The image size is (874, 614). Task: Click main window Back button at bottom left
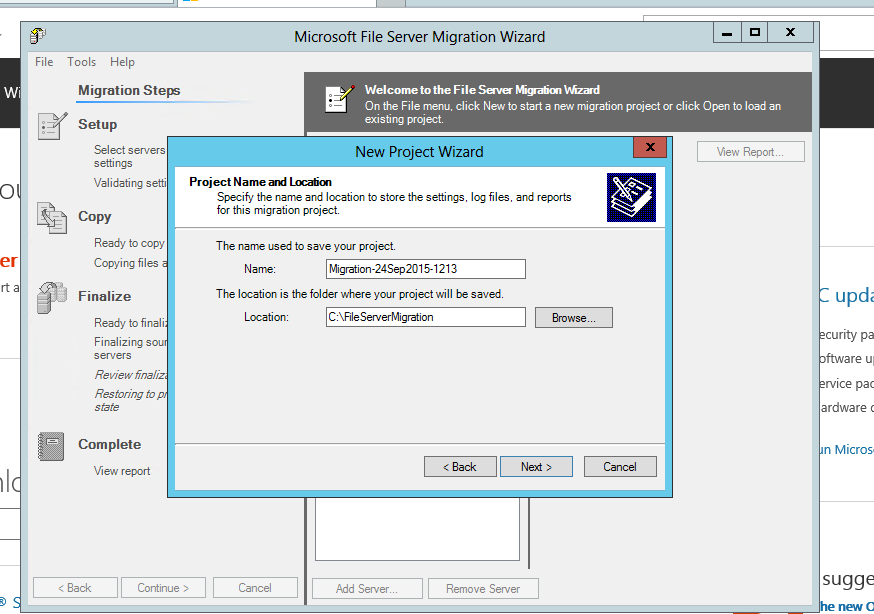[75, 588]
